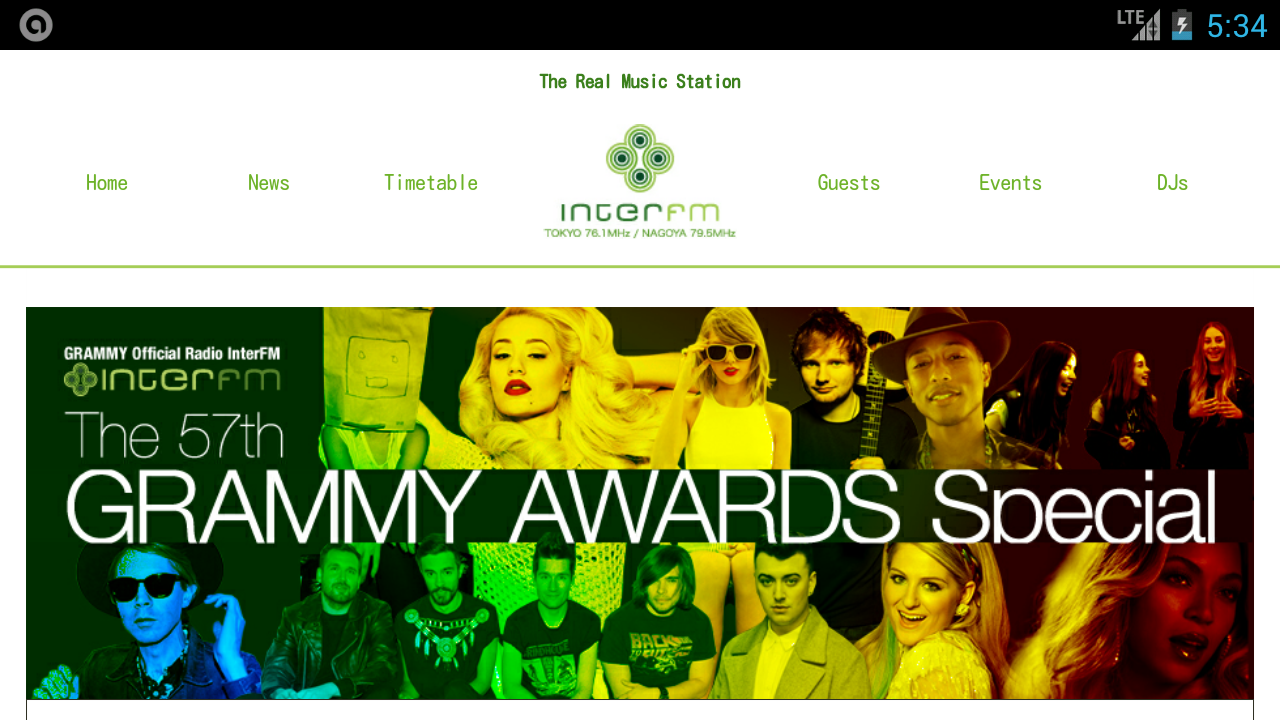Screen dimensions: 1280x720
Task: Tap the charging battery icon
Action: click(x=1182, y=24)
